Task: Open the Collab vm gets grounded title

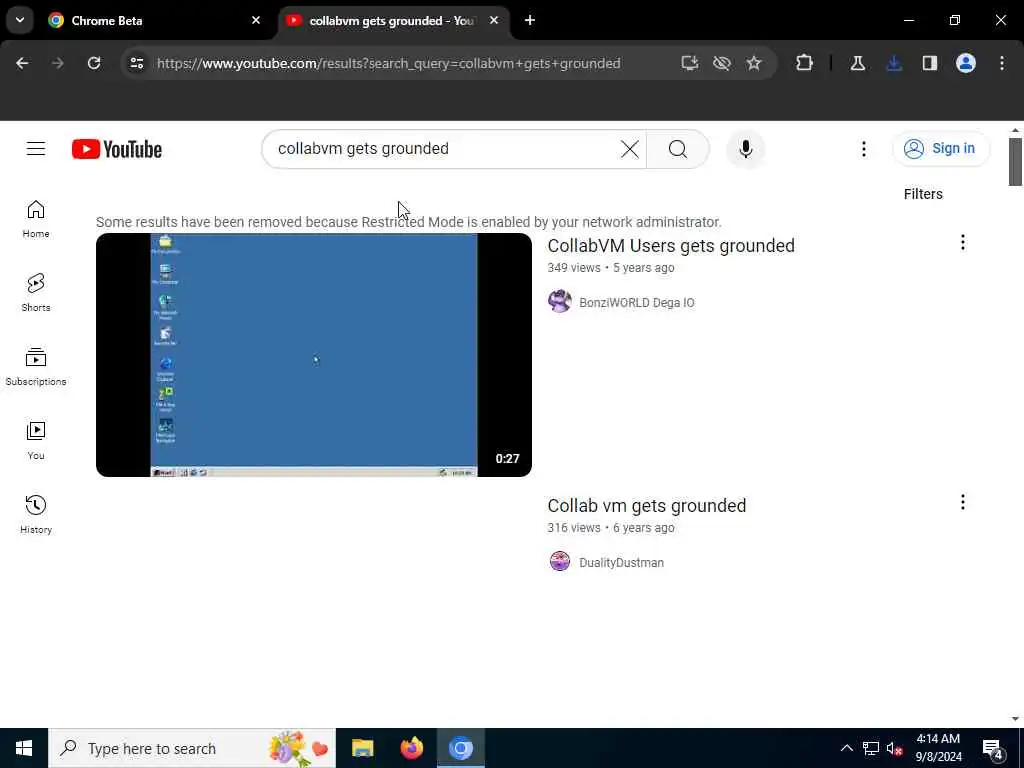Action: [x=647, y=505]
